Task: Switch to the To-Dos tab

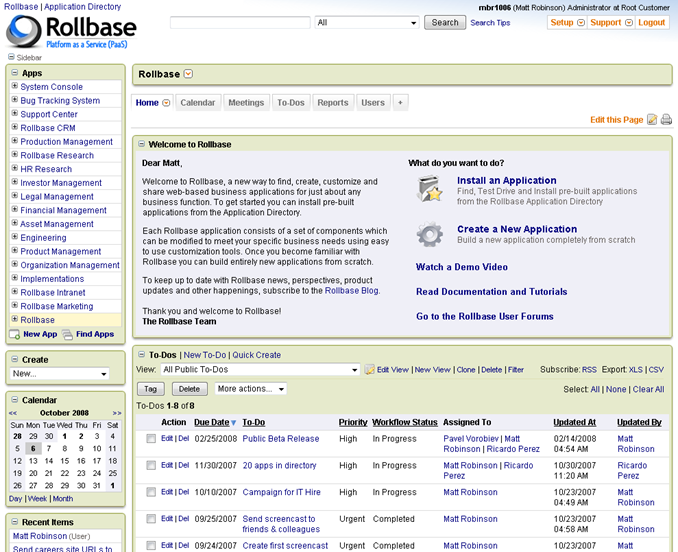Action: [291, 103]
